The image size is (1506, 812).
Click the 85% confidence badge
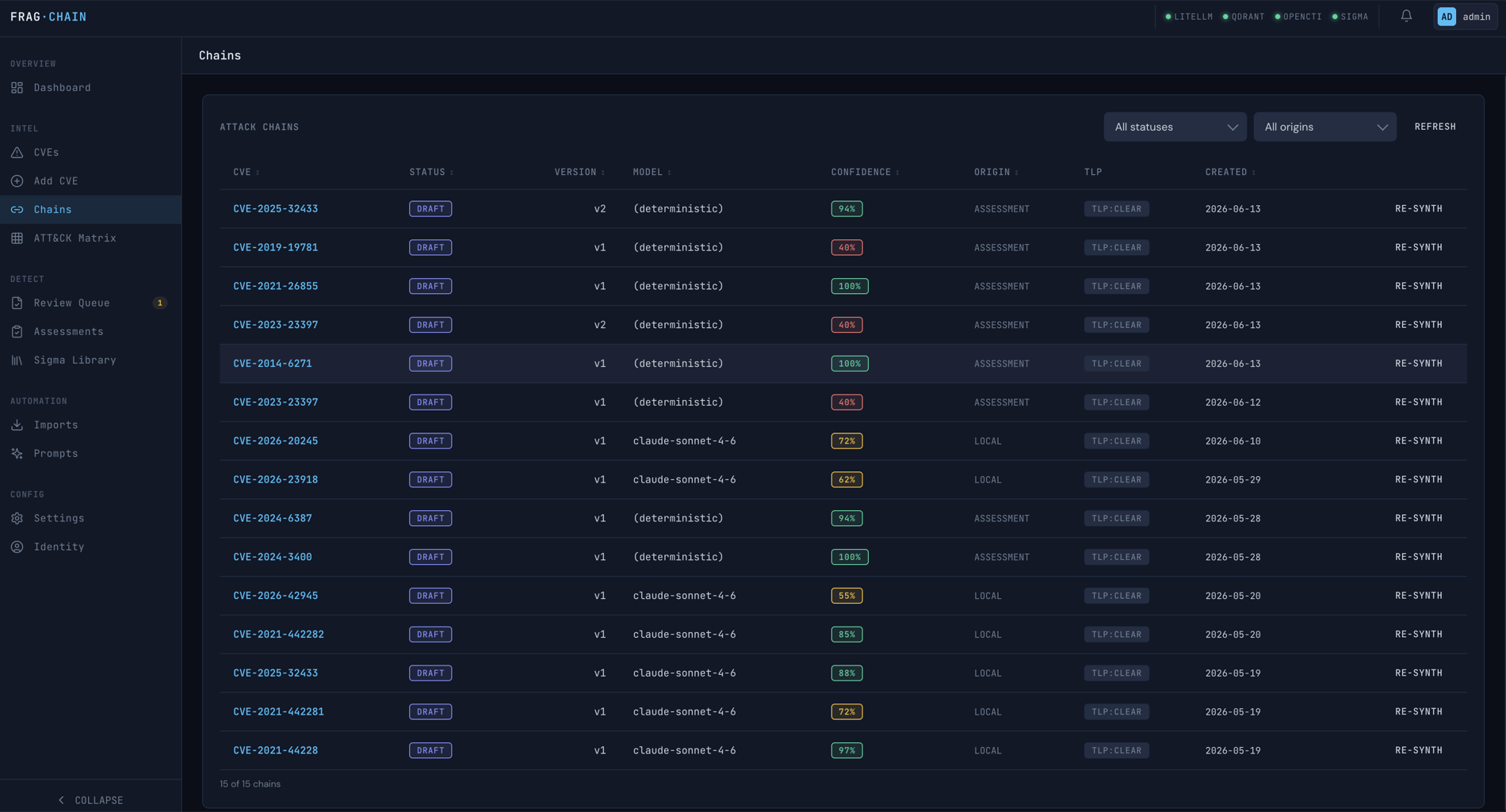[x=847, y=635]
